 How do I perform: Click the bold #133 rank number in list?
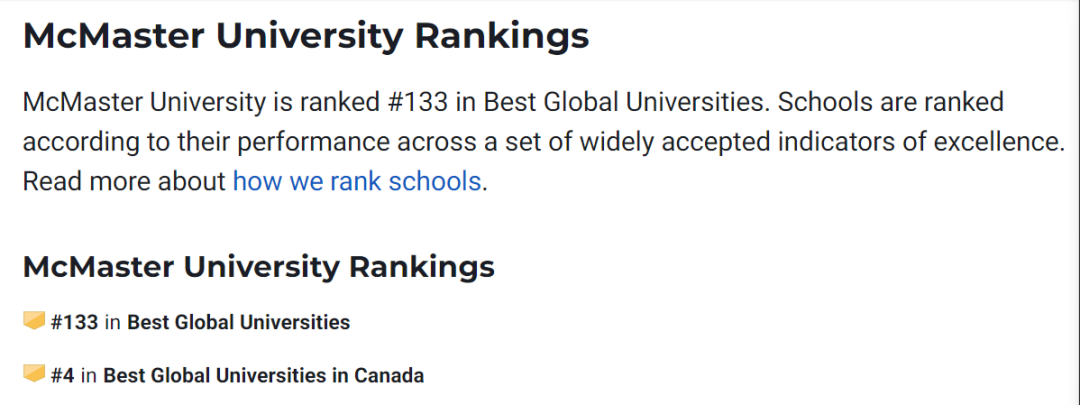[74, 322]
